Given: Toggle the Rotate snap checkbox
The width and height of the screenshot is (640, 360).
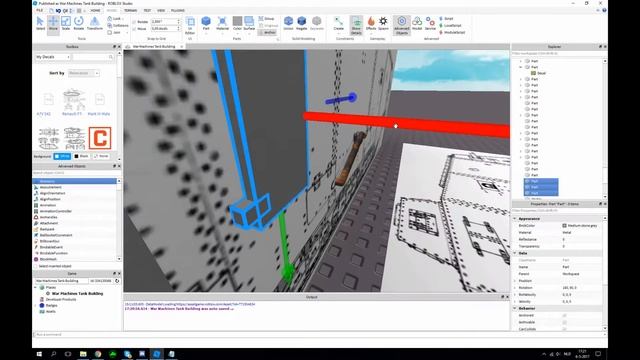Looking at the screenshot, I should coord(134,22).
